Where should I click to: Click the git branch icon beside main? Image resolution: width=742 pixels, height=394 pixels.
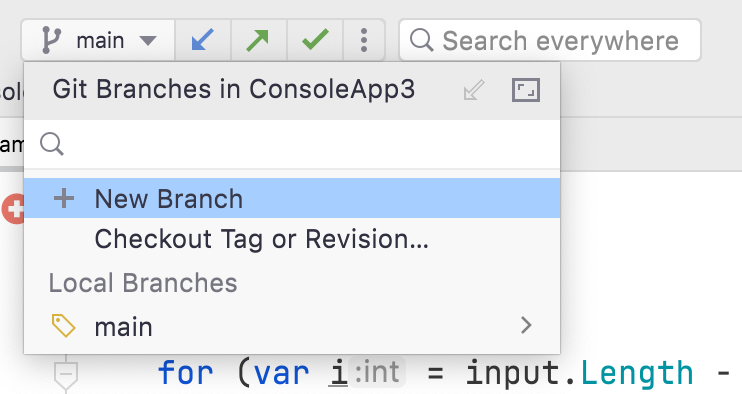click(51, 40)
